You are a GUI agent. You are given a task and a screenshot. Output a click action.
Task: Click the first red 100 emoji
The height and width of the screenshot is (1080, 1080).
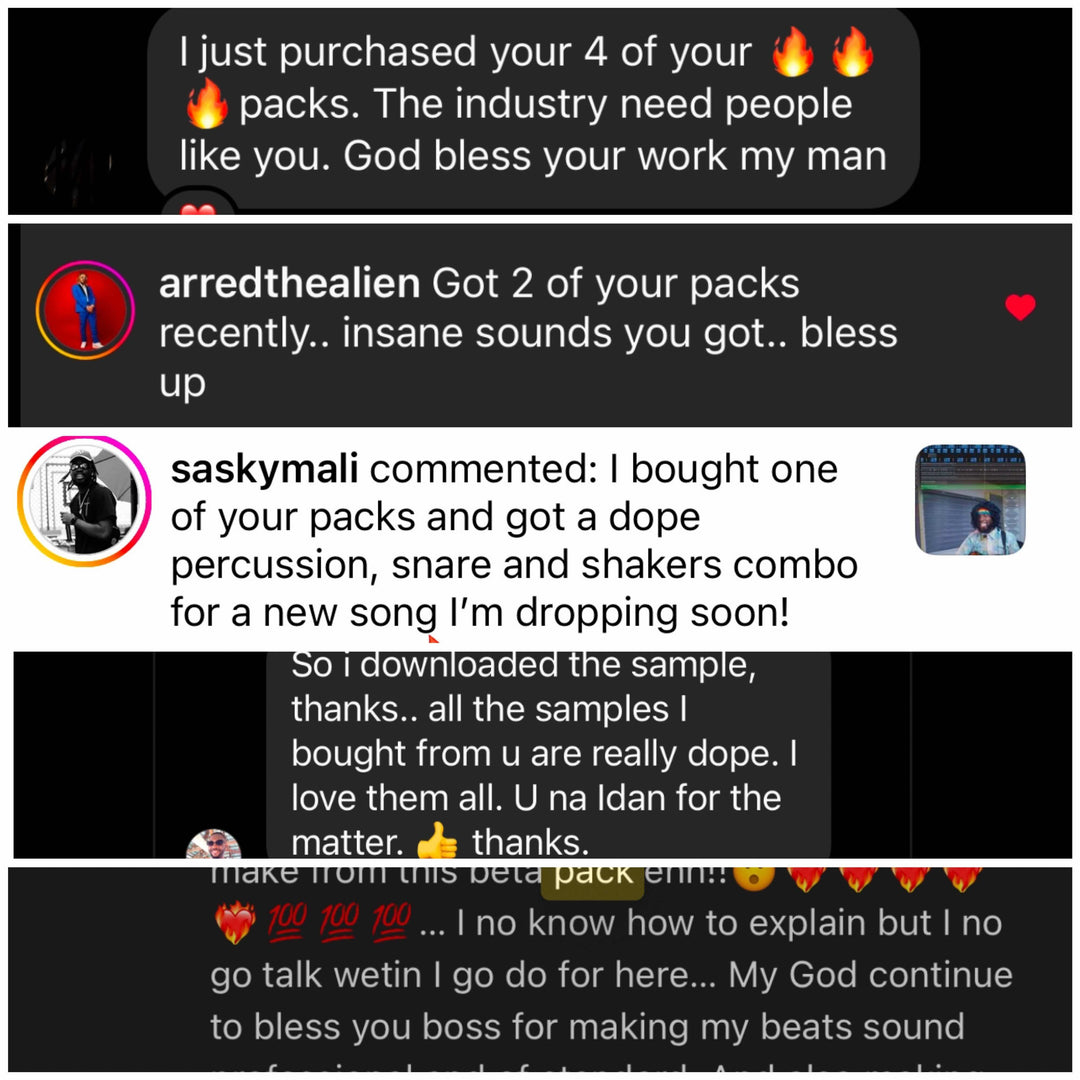pyautogui.click(x=288, y=922)
